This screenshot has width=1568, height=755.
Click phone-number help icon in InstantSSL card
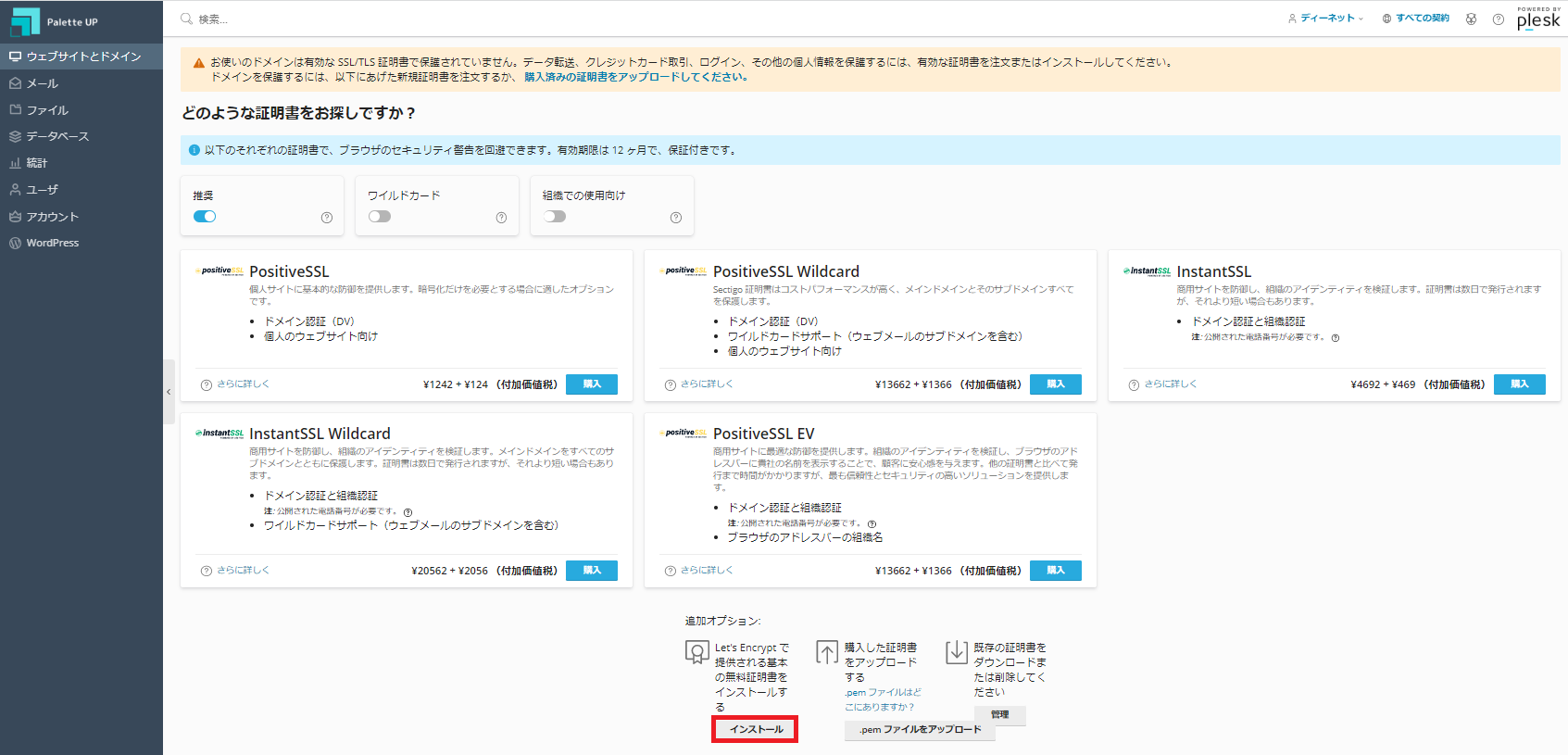pyautogui.click(x=1336, y=338)
